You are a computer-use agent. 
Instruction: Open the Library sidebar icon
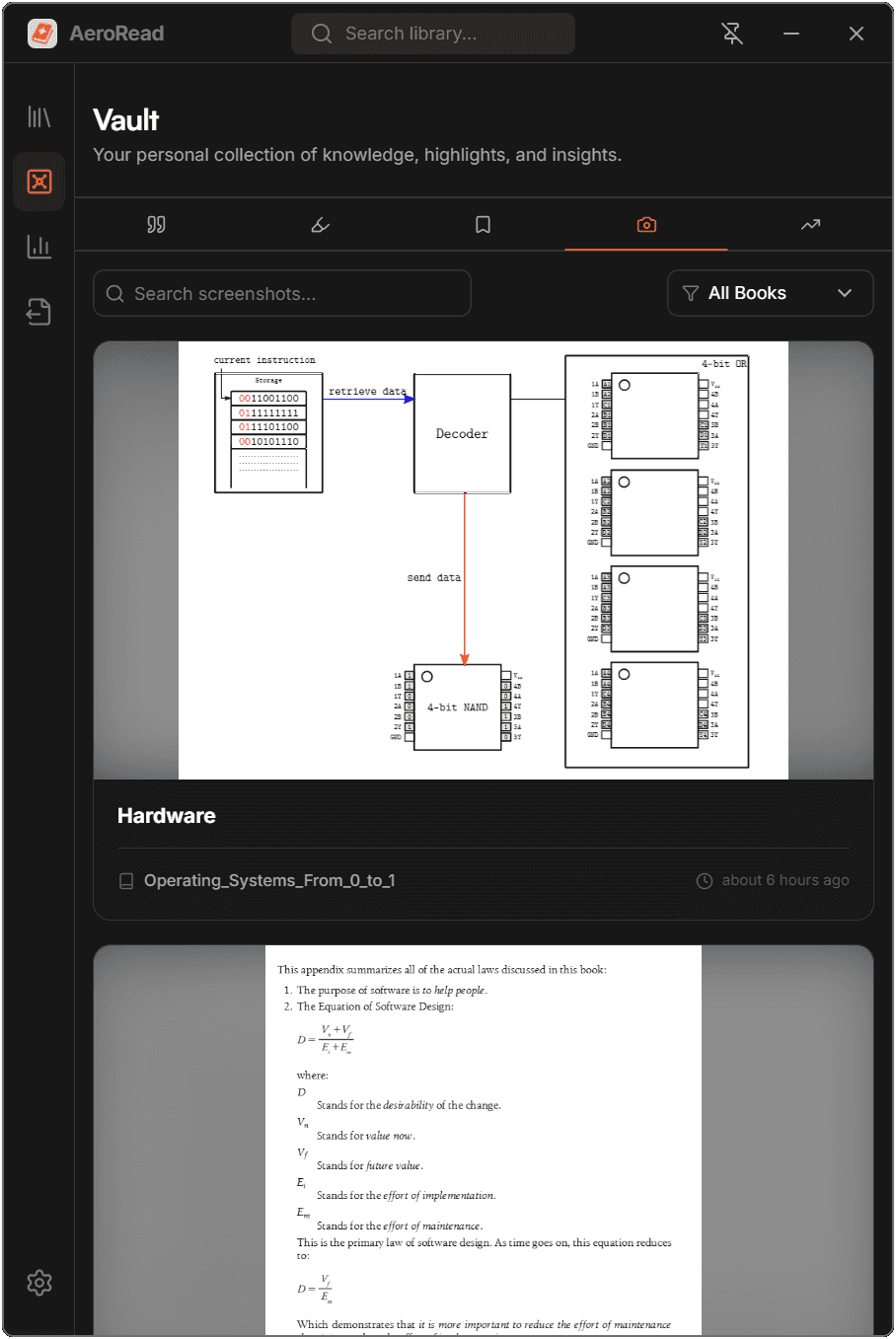point(39,117)
